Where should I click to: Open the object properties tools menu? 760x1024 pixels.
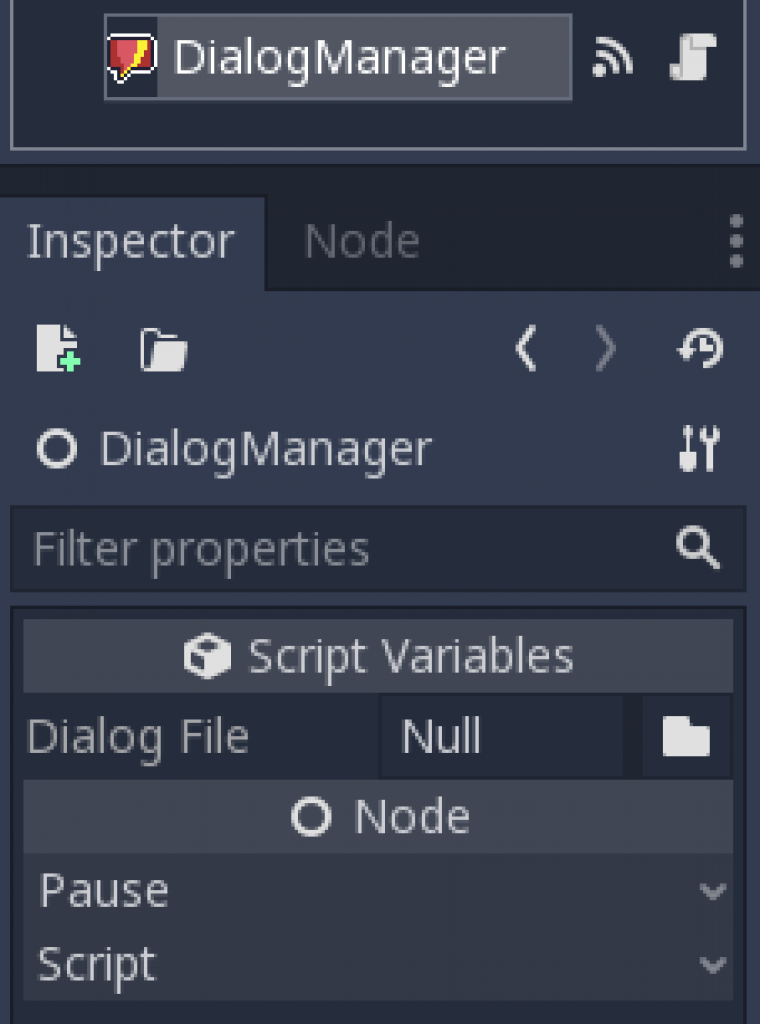point(699,448)
